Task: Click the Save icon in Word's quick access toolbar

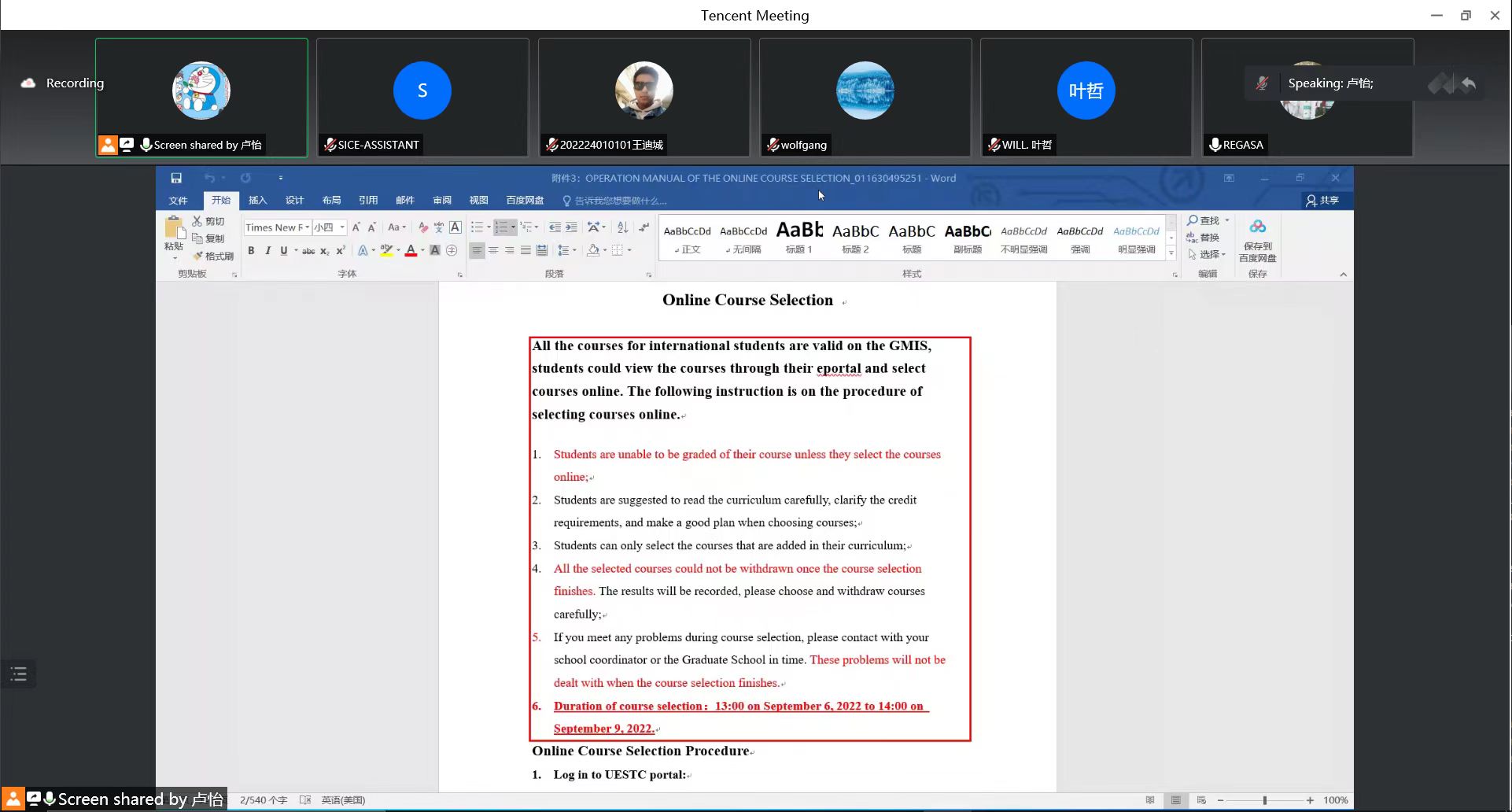Action: tap(176, 178)
